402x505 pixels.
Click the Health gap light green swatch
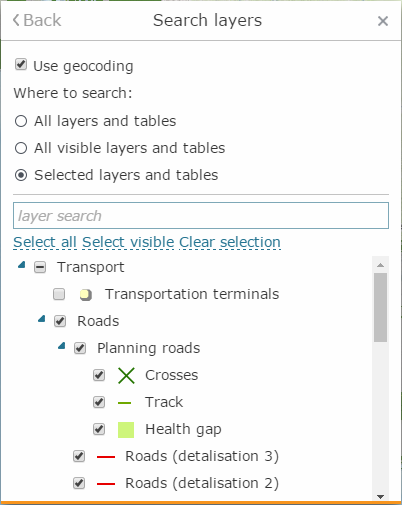(x=126, y=430)
